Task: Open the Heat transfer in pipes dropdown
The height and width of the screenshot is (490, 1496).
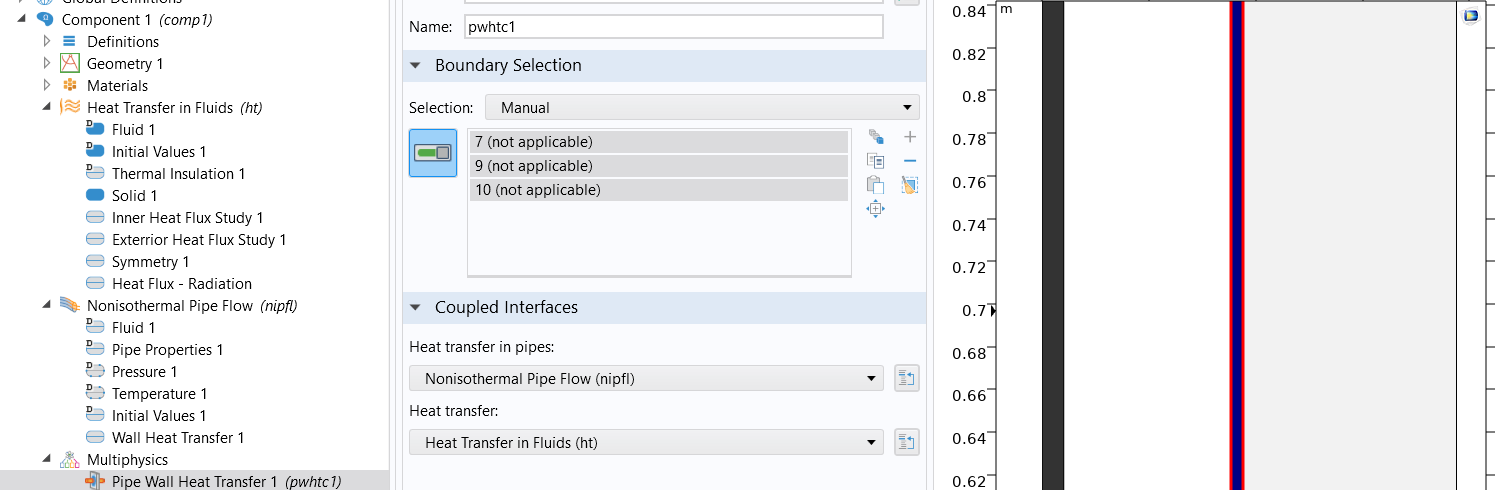Action: click(x=646, y=378)
